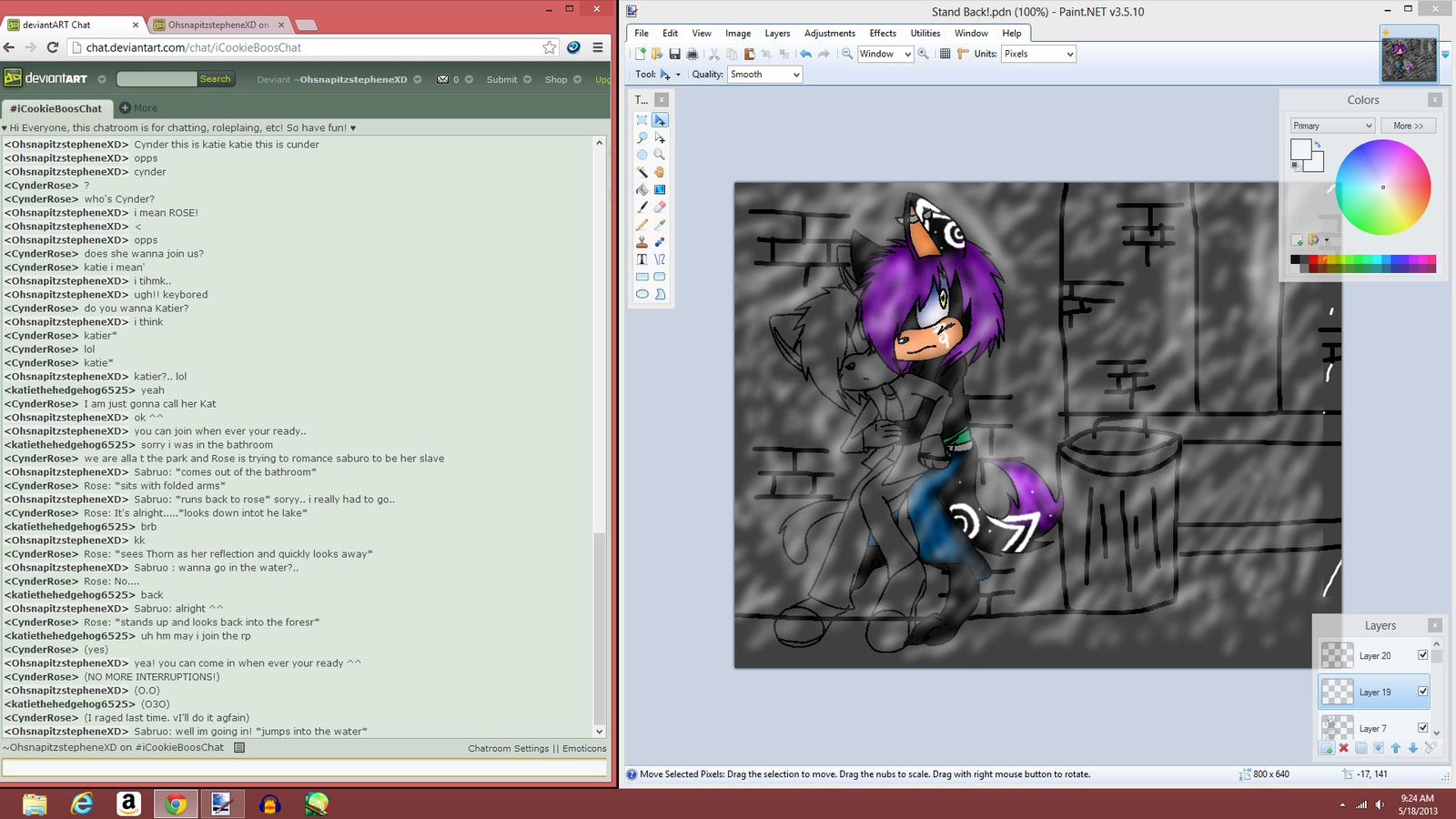Select the Paint Bucket tool
Screen dimensions: 1456x819
pos(642,189)
